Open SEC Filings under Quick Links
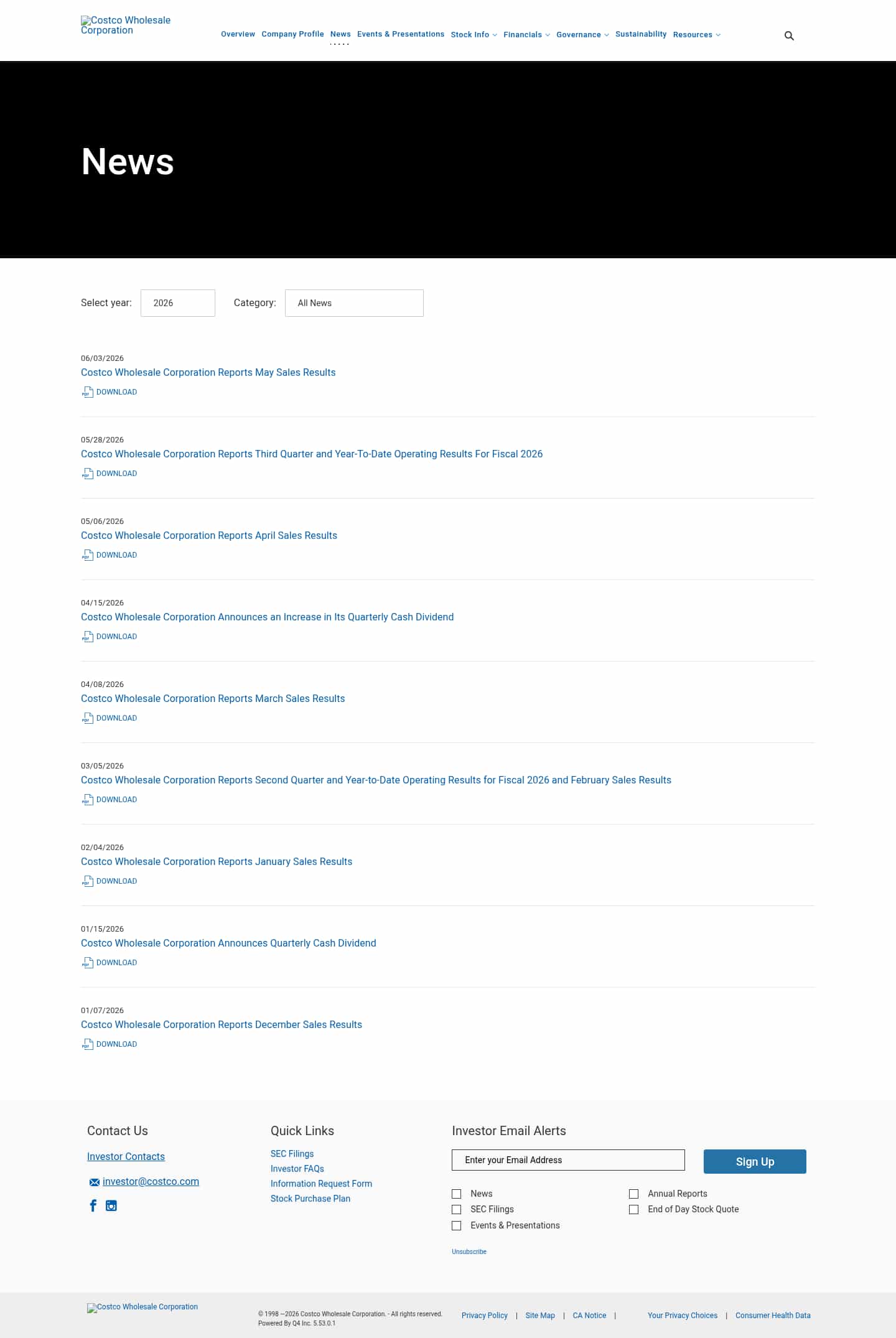 (x=292, y=1154)
